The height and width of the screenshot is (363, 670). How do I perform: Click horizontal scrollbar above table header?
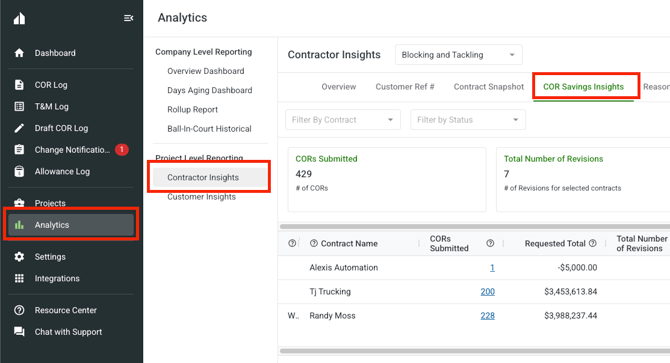click(x=475, y=226)
